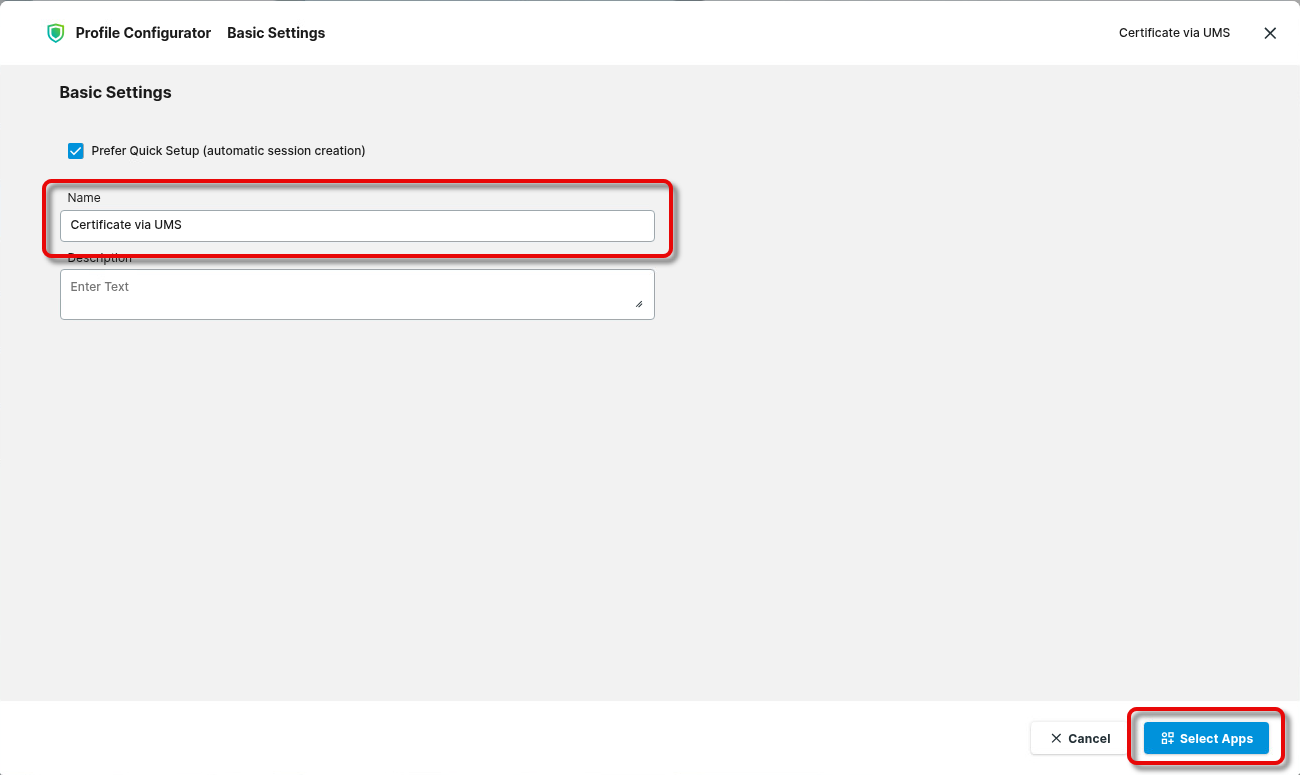Screen dimensions: 1300x775
Task: Click the 'Prefer Quick Setup' label text
Action: point(228,151)
